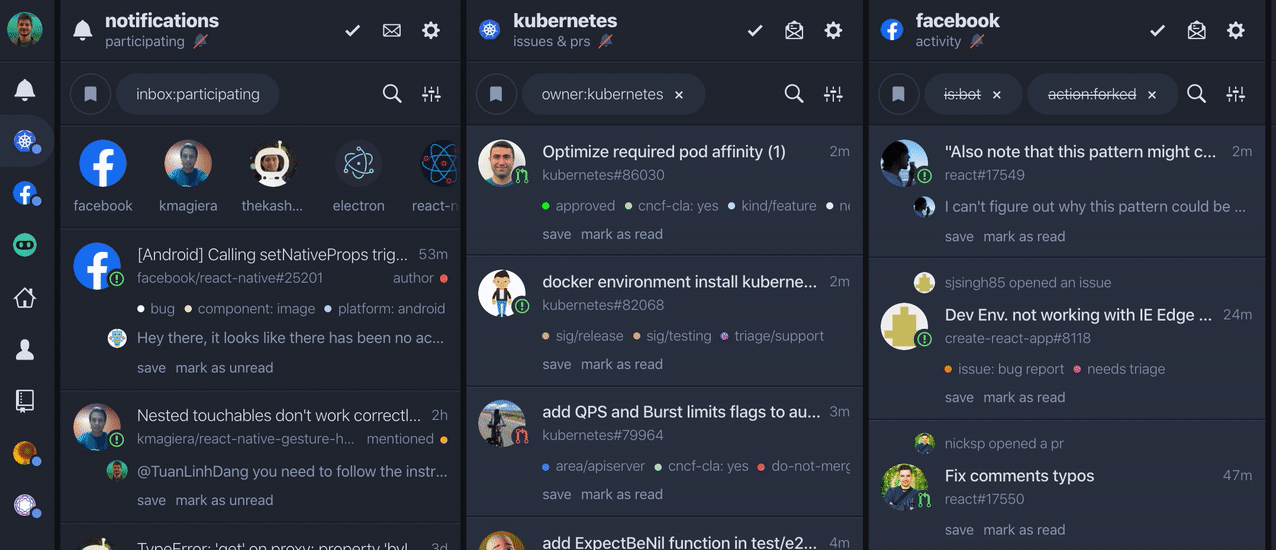Mark kubernetes#86030 as read
The image size is (1276, 550).
621,234
